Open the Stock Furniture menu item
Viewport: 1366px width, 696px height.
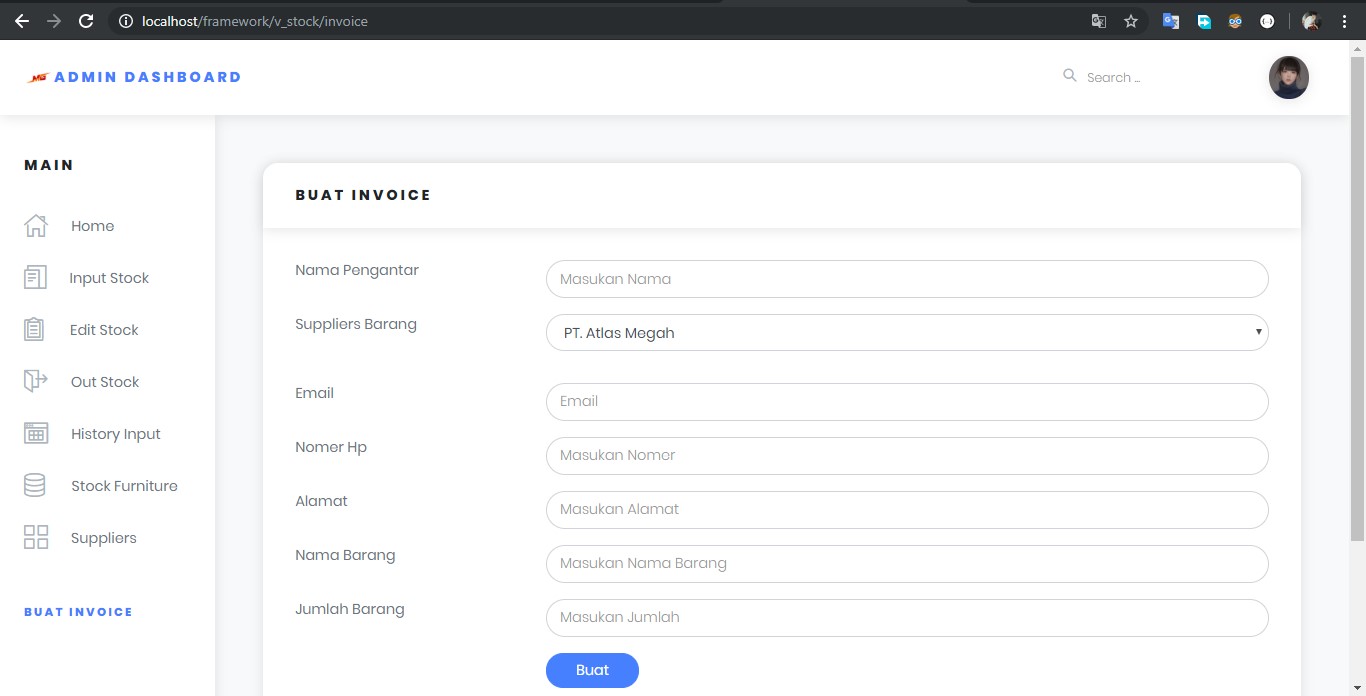124,486
